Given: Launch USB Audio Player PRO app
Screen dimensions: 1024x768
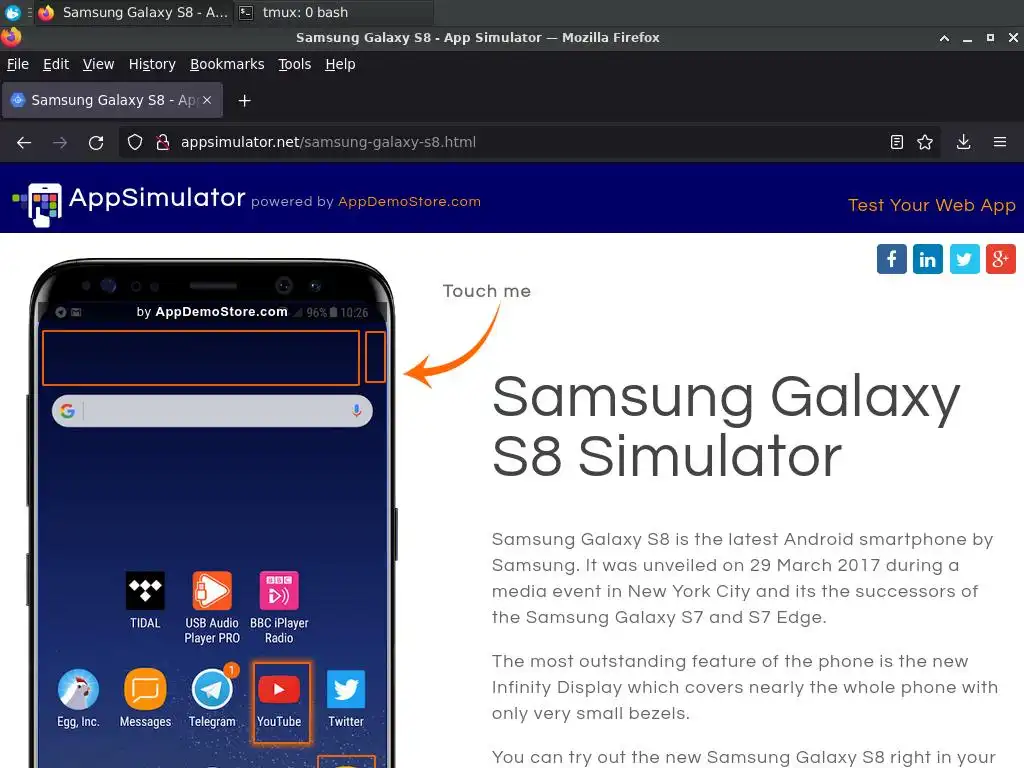Looking at the screenshot, I should coord(212,608).
